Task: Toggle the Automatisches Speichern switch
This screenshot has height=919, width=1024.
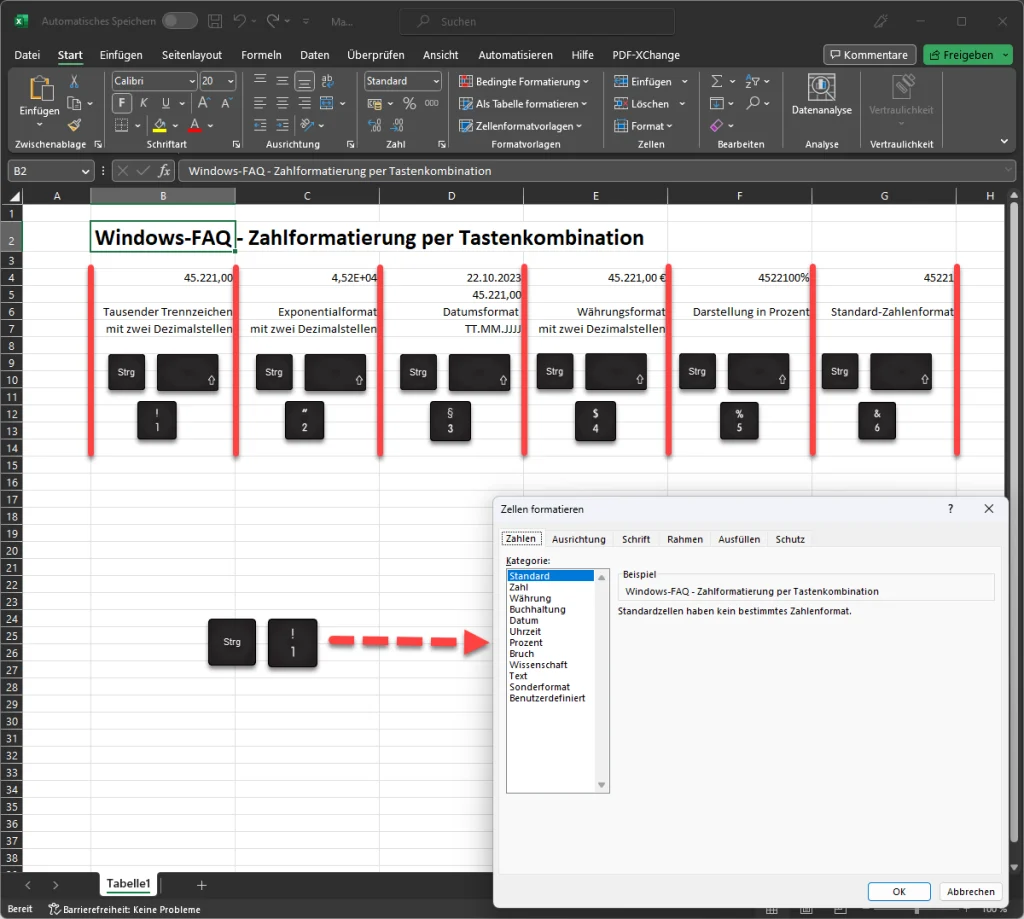Action: click(x=180, y=21)
